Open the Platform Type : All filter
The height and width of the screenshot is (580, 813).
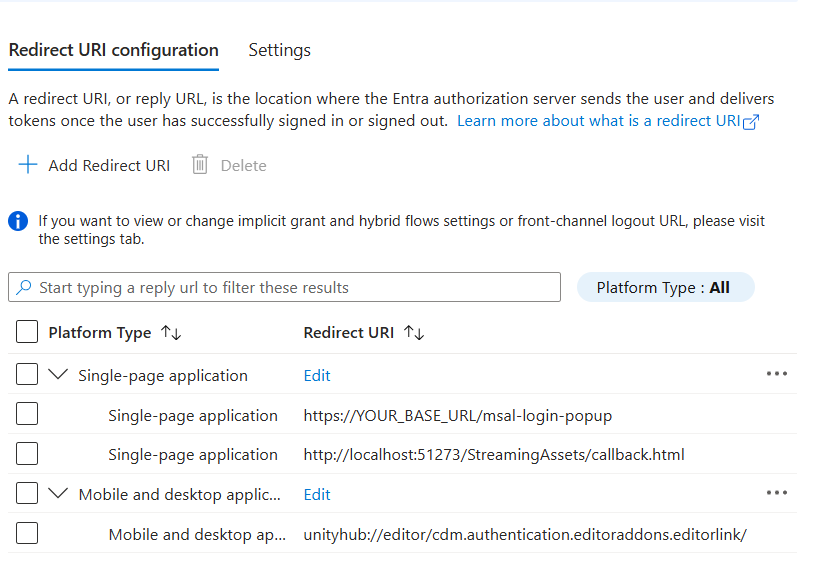tap(665, 288)
